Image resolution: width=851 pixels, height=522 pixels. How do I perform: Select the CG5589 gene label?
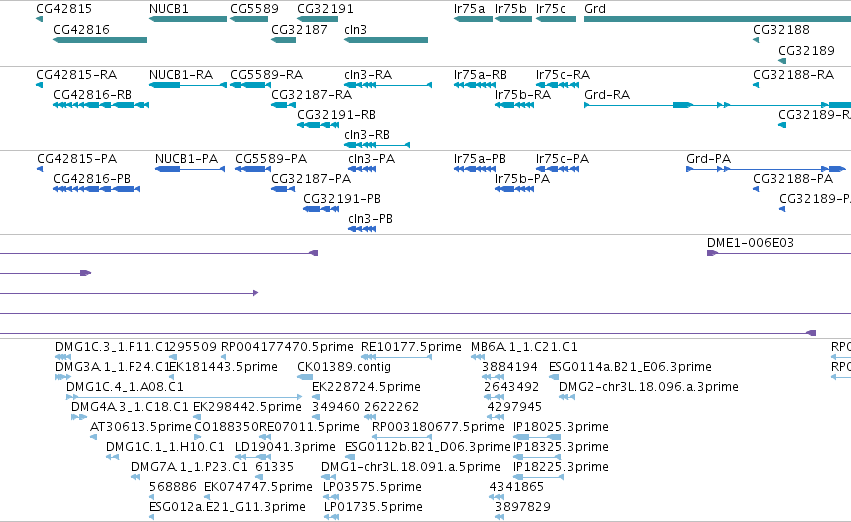pos(254,9)
